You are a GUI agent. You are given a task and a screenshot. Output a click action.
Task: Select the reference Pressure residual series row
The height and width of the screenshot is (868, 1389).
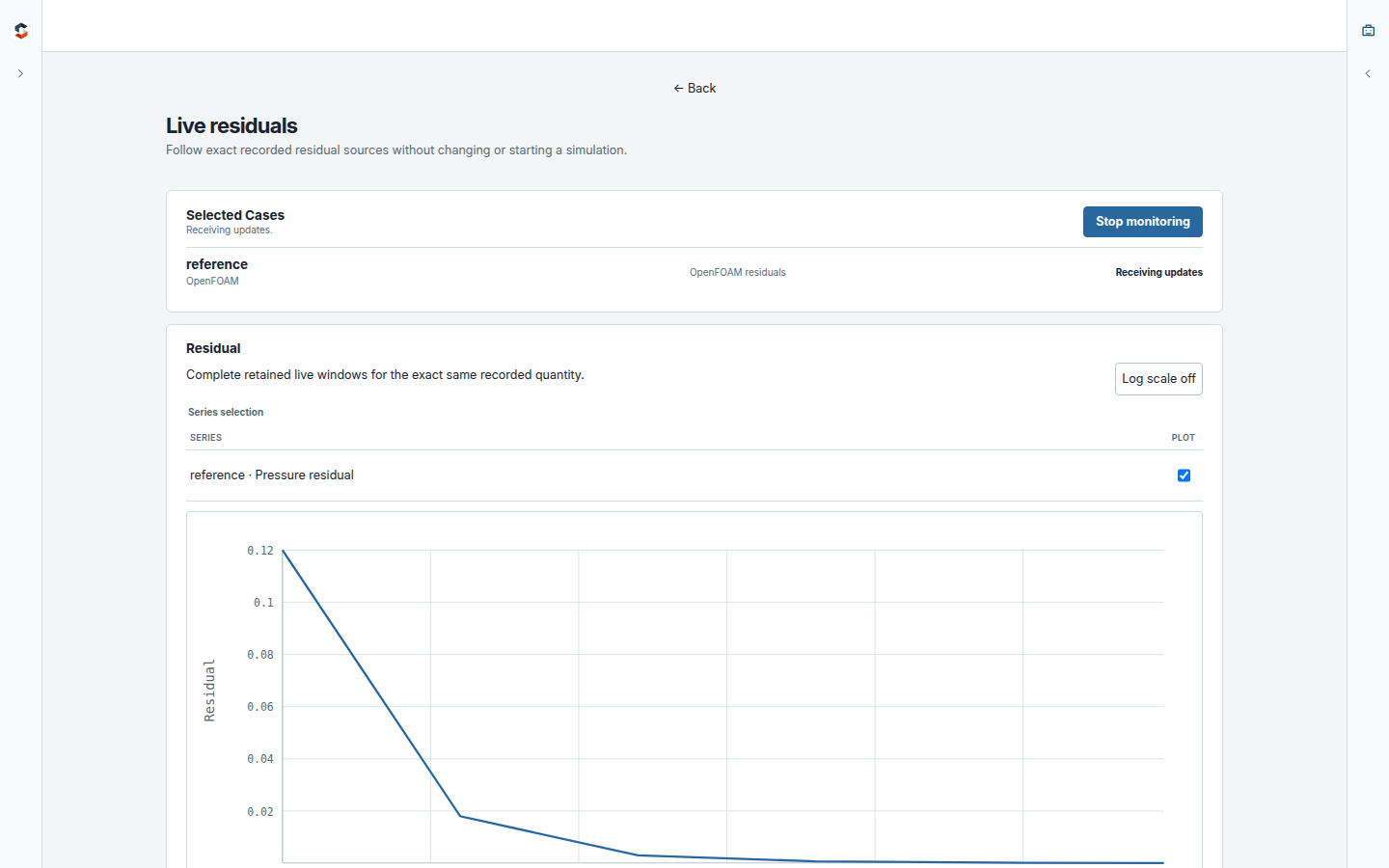[694, 475]
